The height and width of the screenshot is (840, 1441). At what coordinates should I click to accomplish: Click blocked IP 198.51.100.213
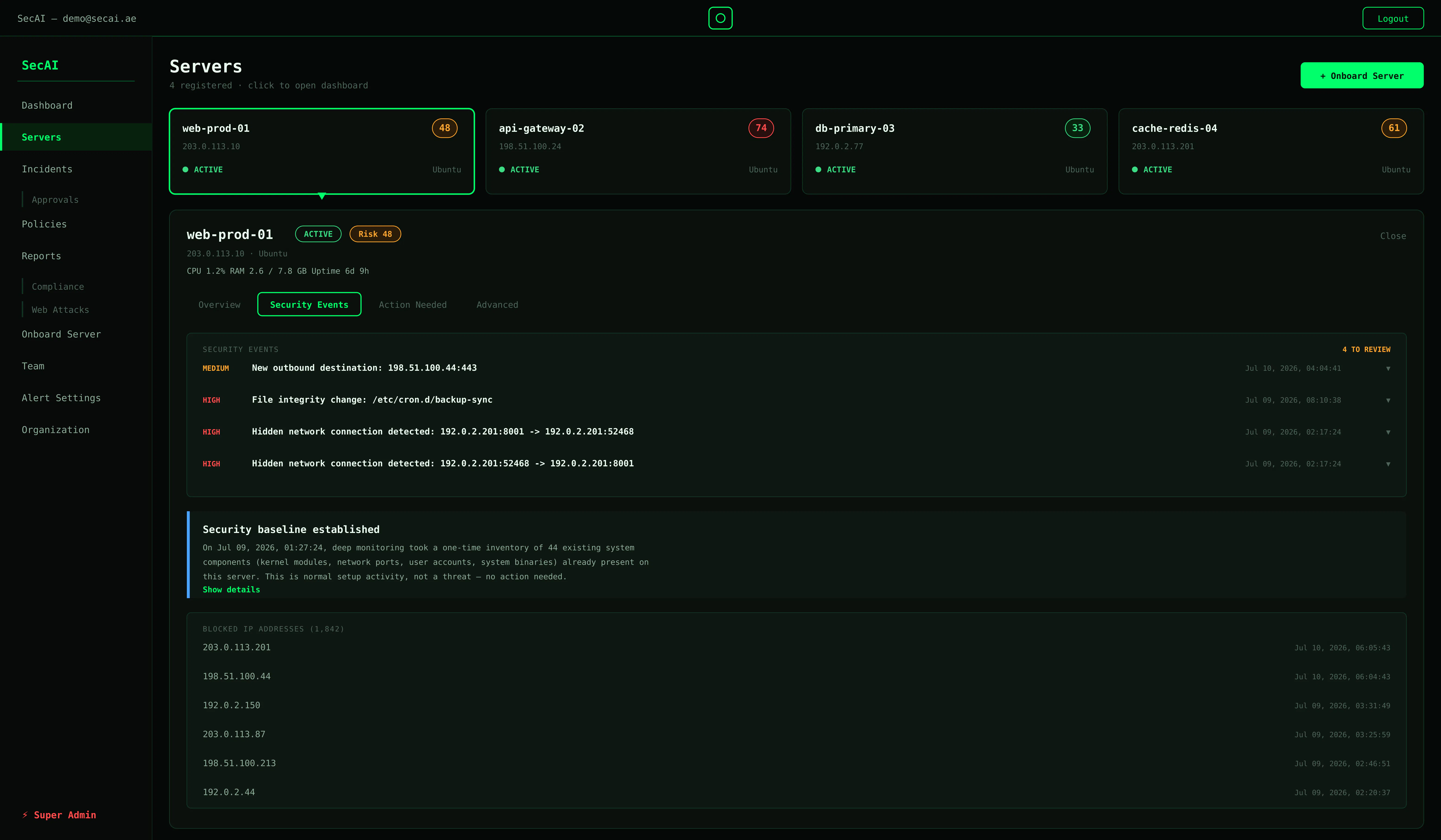click(239, 763)
